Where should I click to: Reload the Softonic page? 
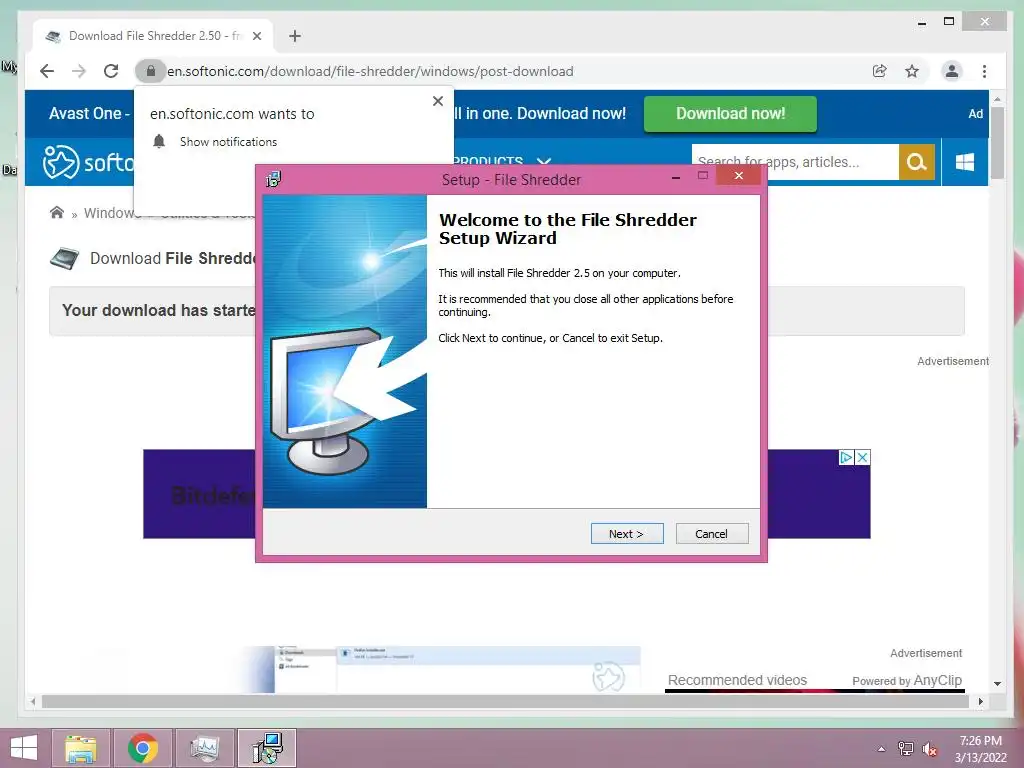tap(111, 71)
